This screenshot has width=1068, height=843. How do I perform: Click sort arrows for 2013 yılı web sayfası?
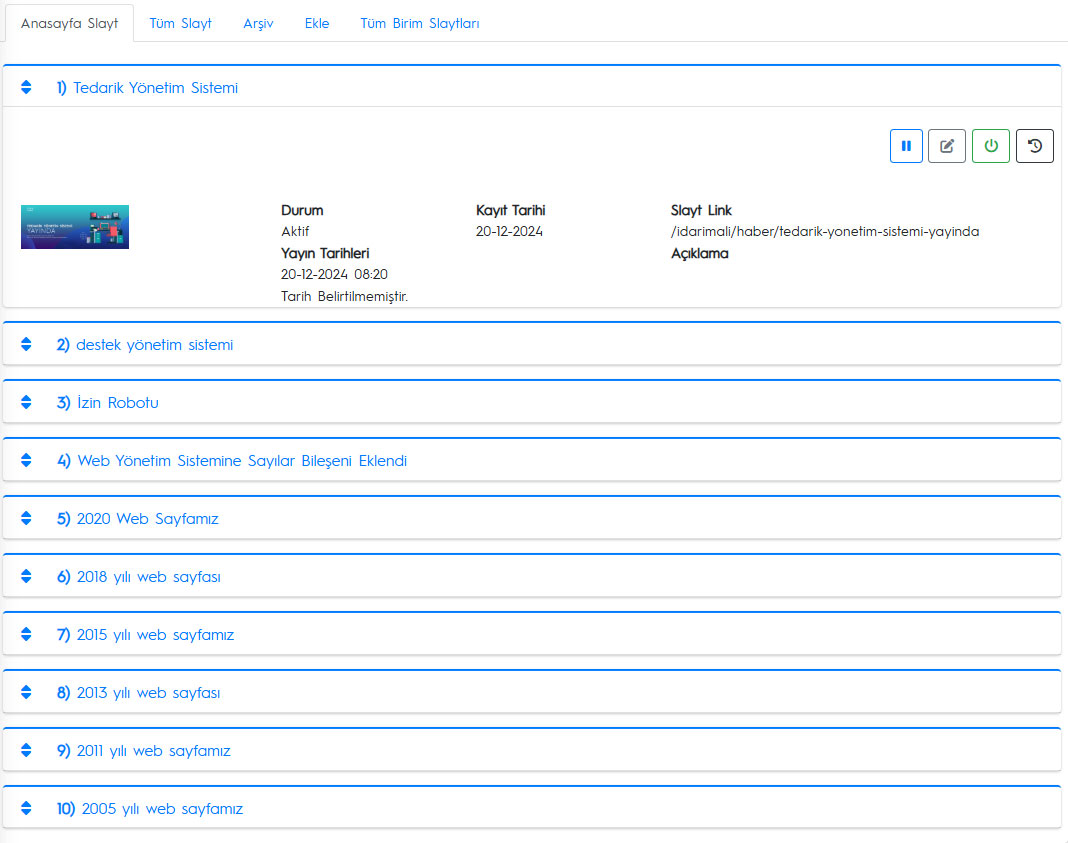pos(26,692)
